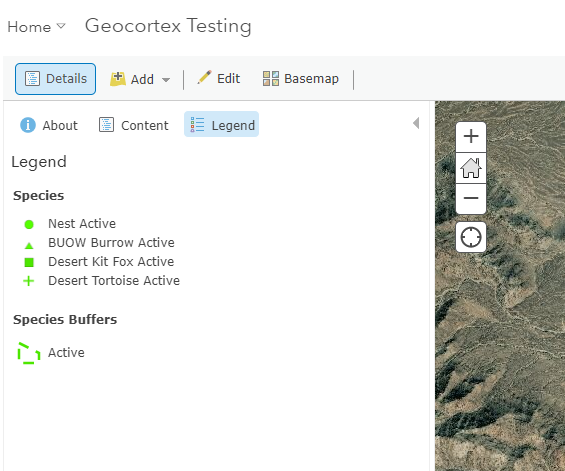565x471 pixels.
Task: Click the Nest Active label
Action: tap(82, 224)
